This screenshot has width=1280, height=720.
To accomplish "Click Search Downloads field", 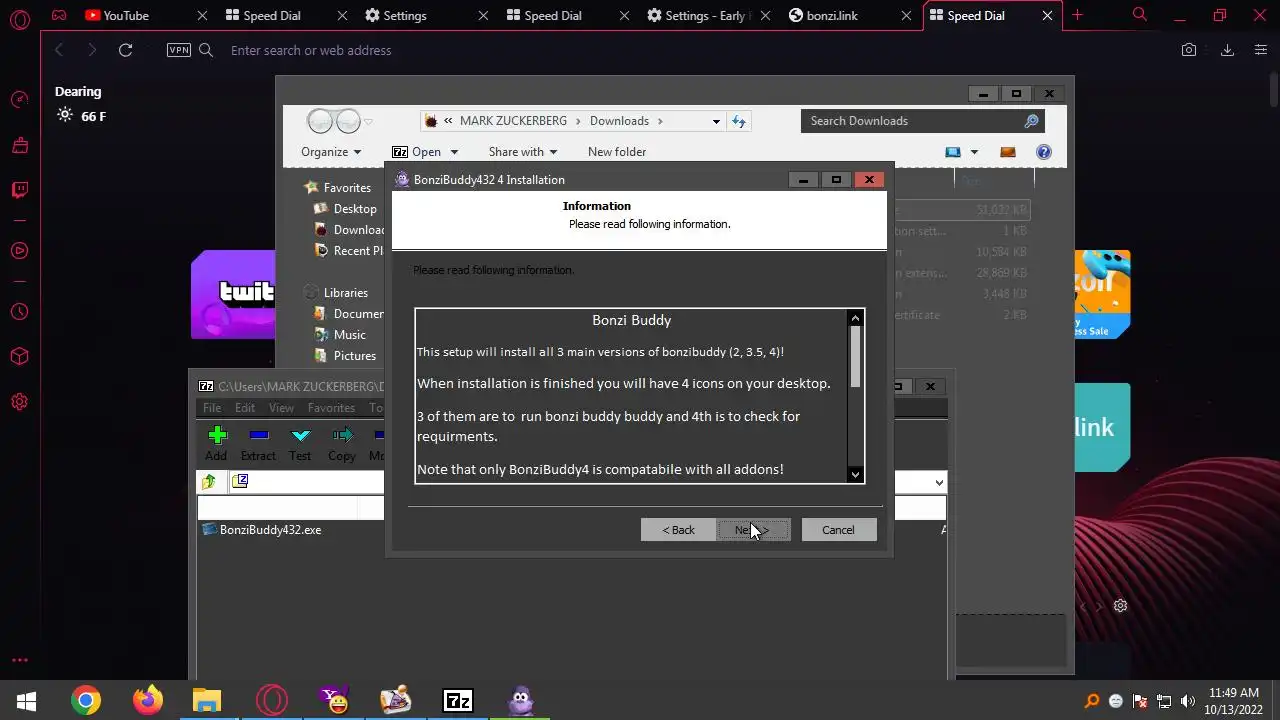I will (923, 121).
